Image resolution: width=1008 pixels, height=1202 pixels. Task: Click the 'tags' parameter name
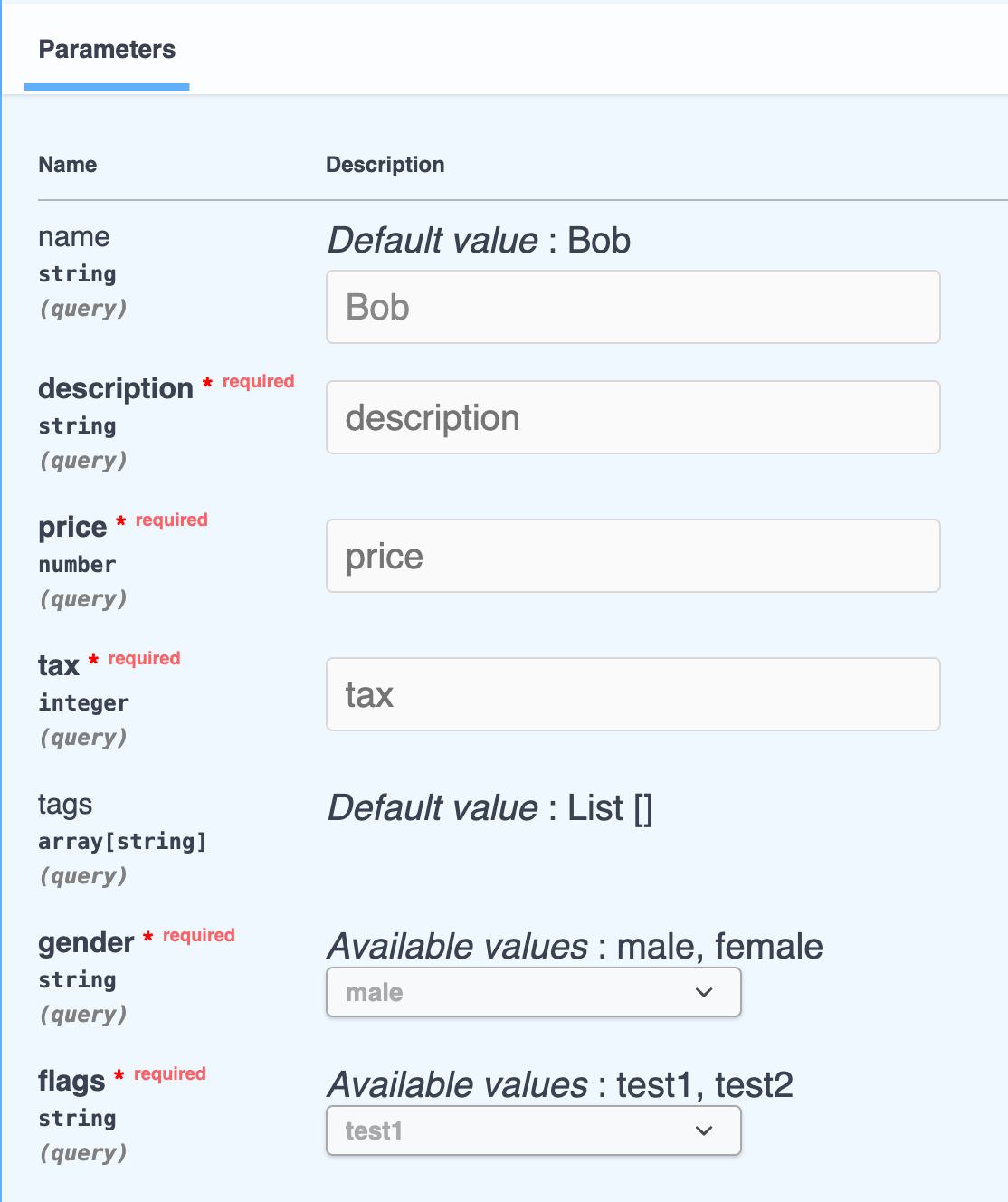pos(65,805)
